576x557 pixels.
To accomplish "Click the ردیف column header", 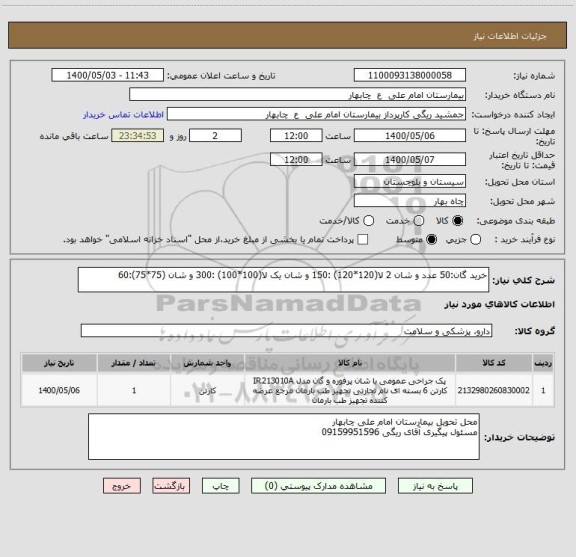I will (x=543, y=363).
